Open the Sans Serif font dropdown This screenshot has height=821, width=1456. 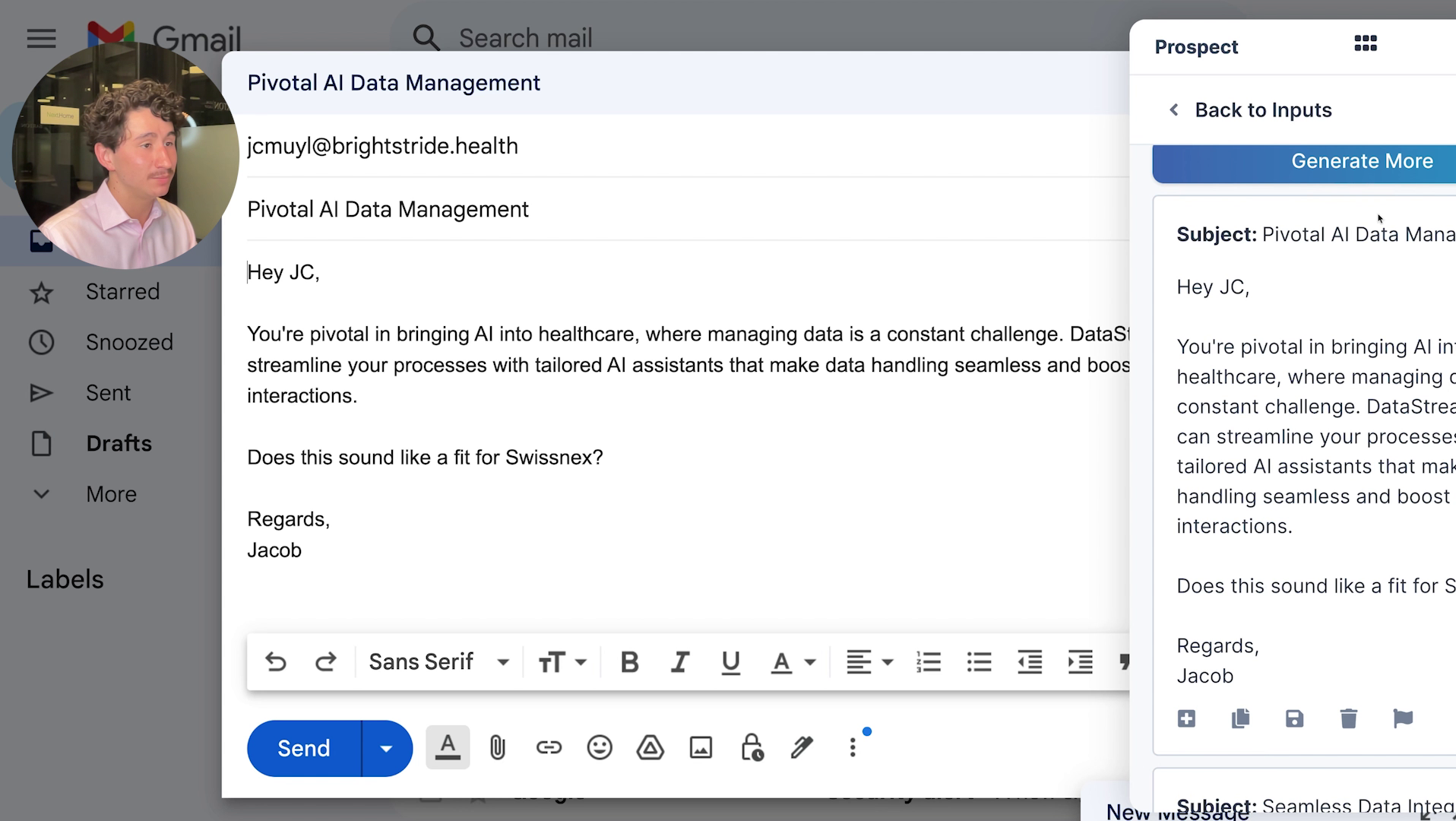pyautogui.click(x=438, y=662)
